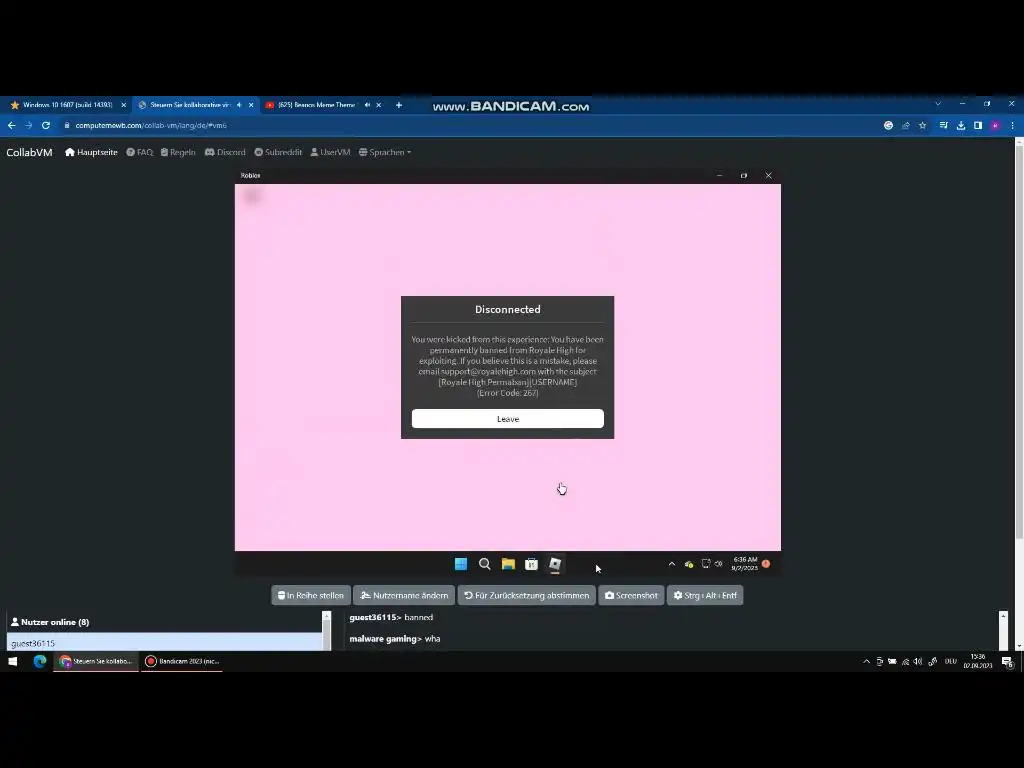Open Microsoft Edge from host taskbar
This screenshot has height=768, width=1024.
tap(40, 662)
